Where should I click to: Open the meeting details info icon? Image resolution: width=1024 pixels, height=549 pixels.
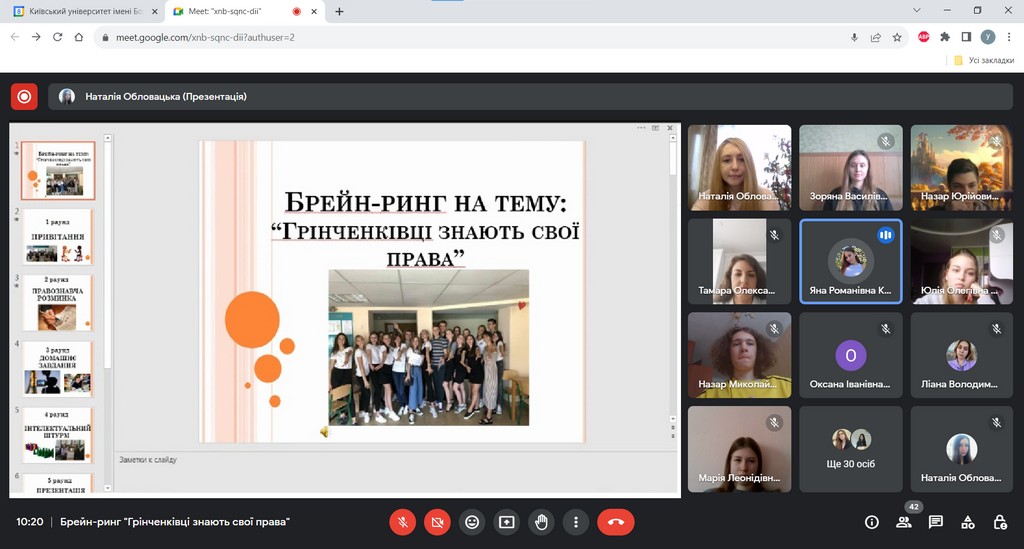click(x=871, y=522)
